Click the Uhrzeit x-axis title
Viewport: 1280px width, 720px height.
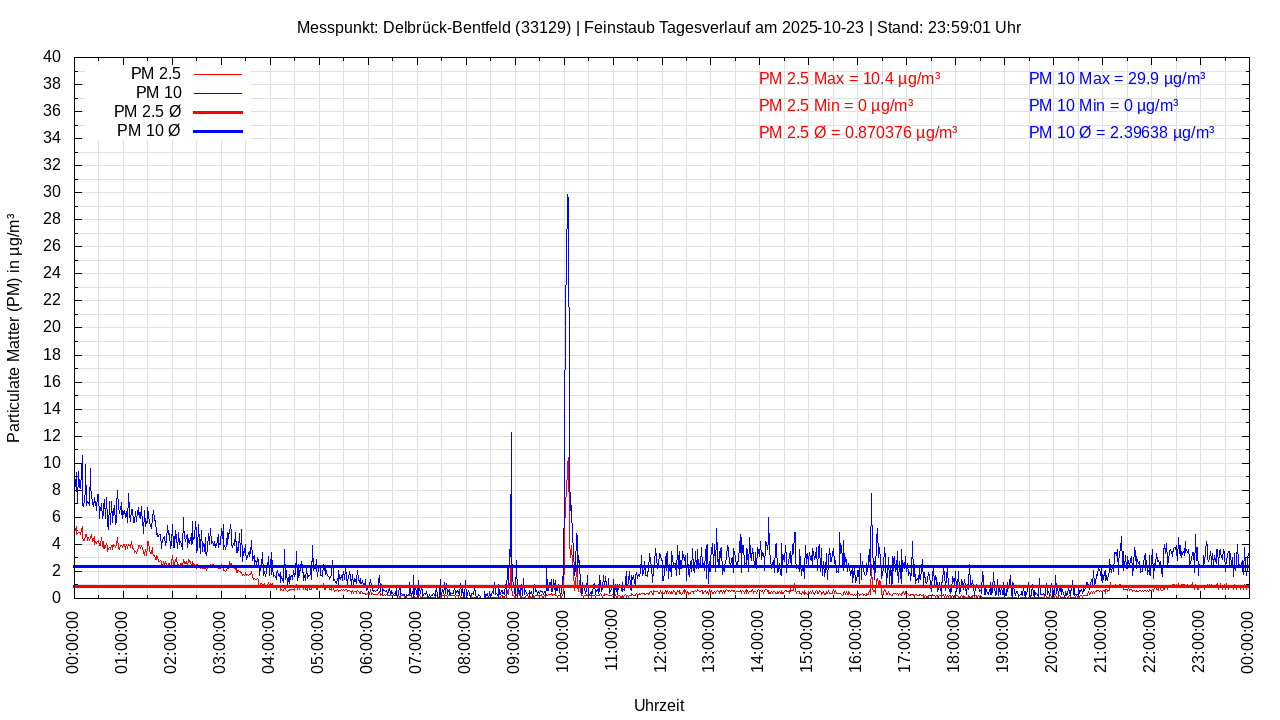point(659,705)
